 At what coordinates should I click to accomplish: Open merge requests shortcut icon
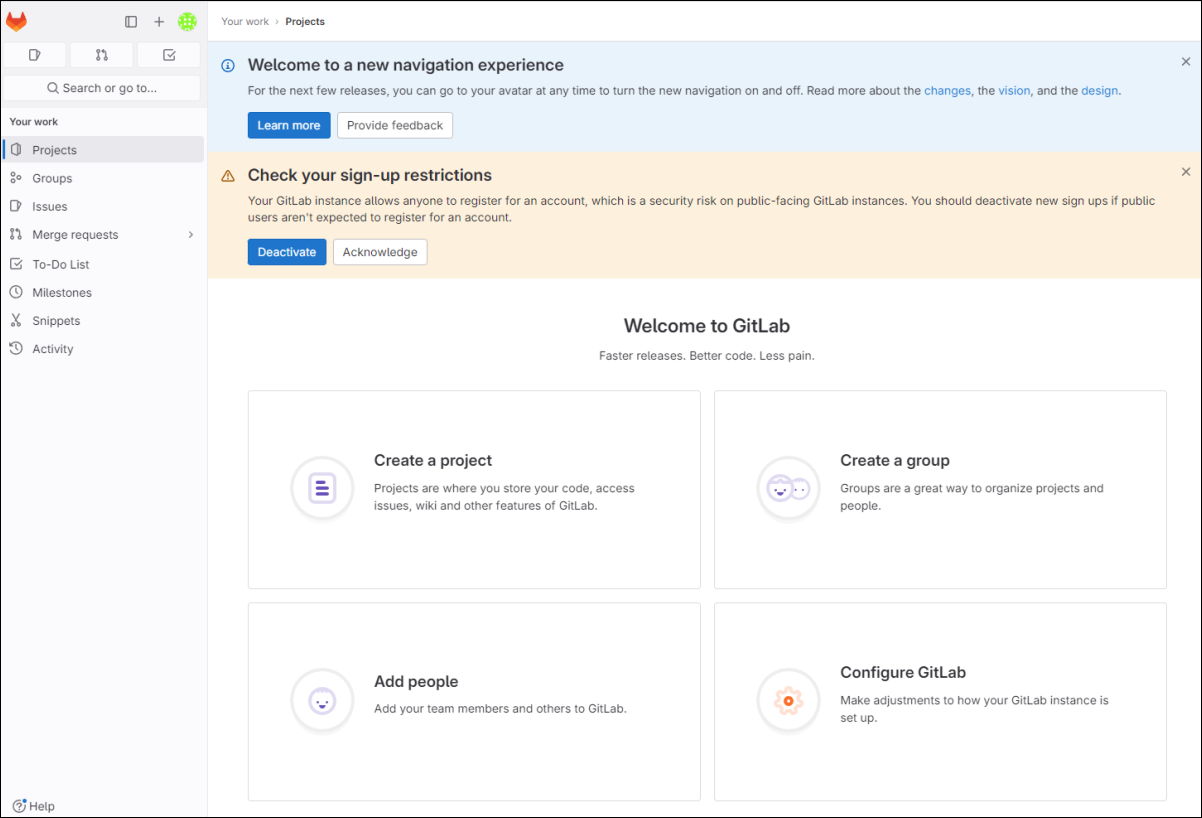coord(102,55)
